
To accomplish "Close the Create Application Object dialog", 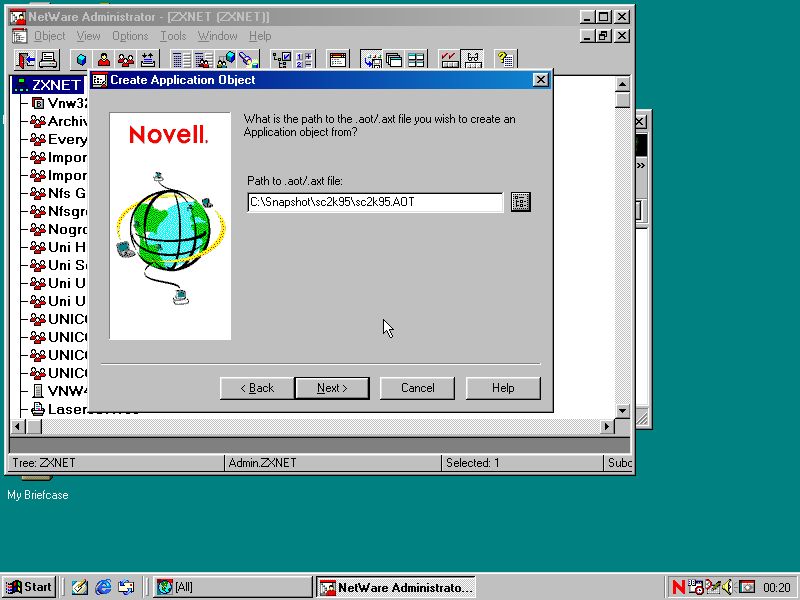I will tap(540, 80).
